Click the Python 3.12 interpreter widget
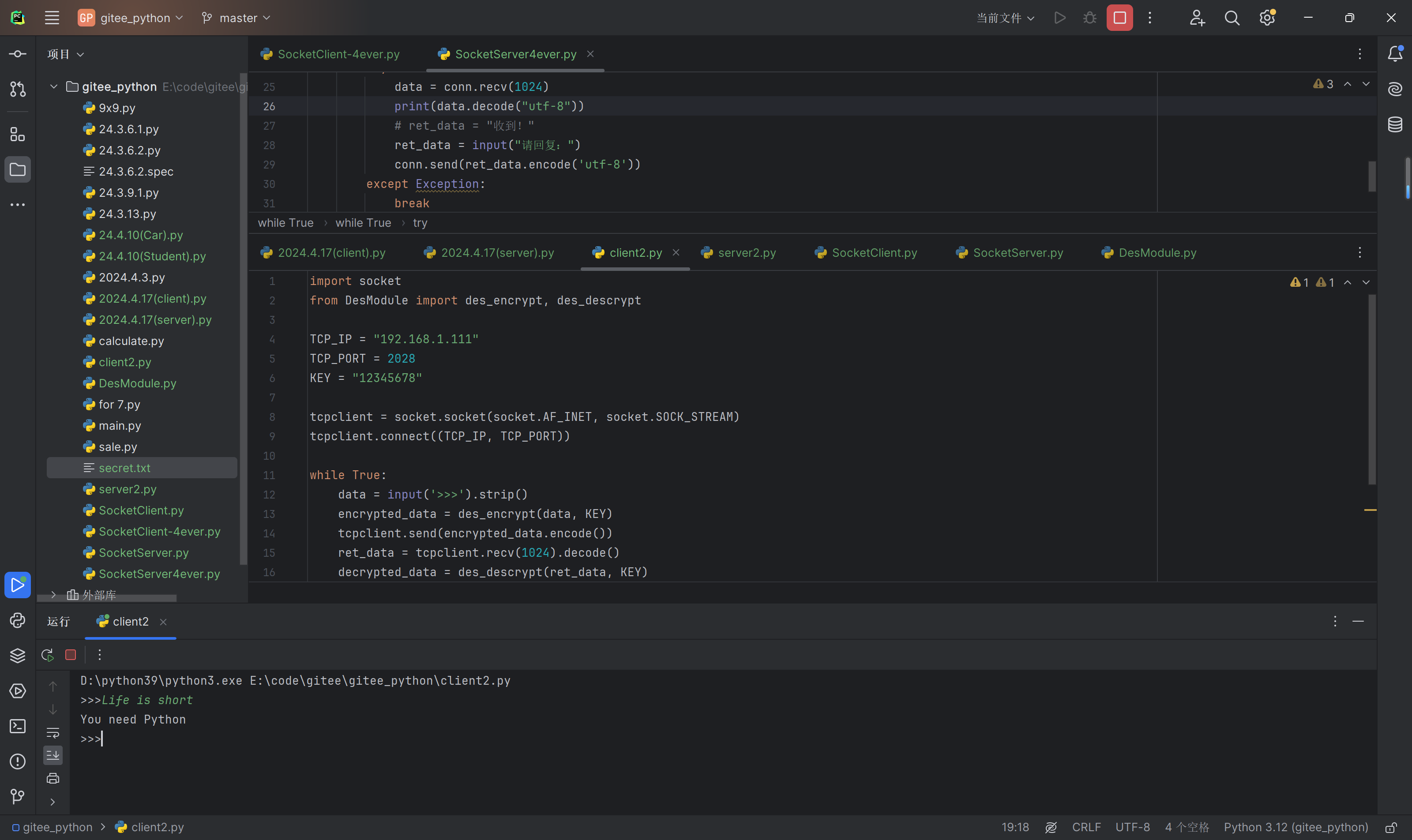The image size is (1412, 840). 1296,828
